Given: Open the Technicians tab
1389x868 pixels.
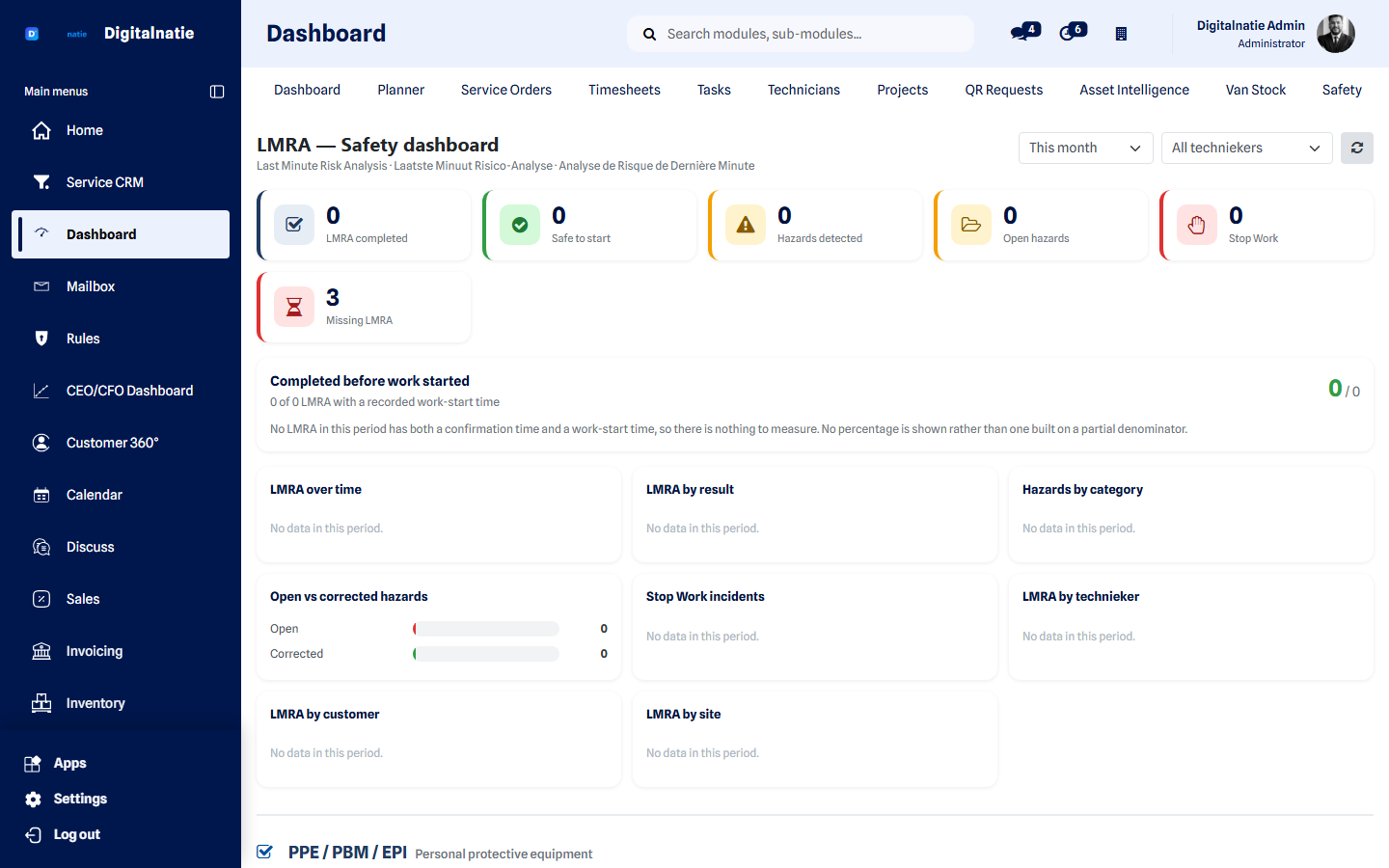Looking at the screenshot, I should [x=803, y=90].
